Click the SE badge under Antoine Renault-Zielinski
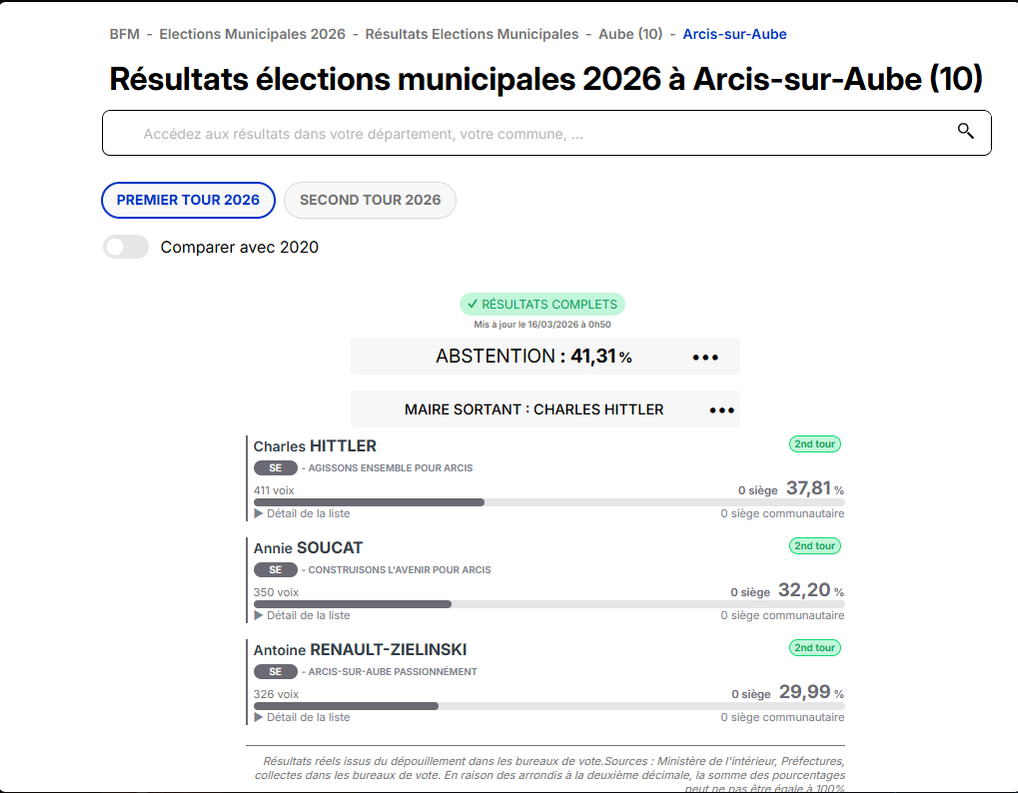The width and height of the screenshot is (1018, 793). click(x=275, y=672)
